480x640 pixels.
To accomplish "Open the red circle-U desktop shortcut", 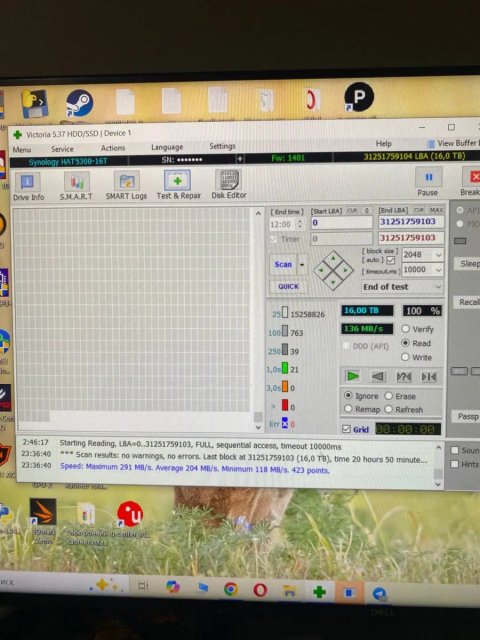I will tap(130, 514).
